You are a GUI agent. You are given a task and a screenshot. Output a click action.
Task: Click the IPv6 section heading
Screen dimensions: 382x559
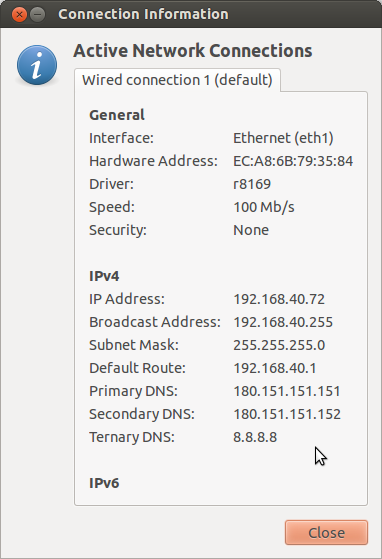coord(104,483)
